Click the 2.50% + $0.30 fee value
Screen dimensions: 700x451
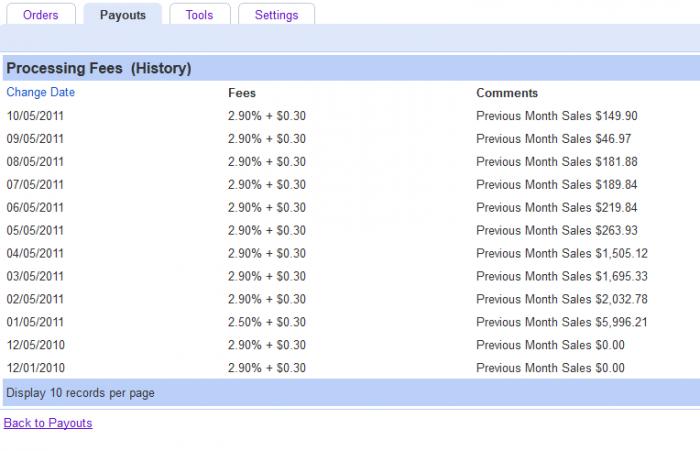tap(267, 322)
